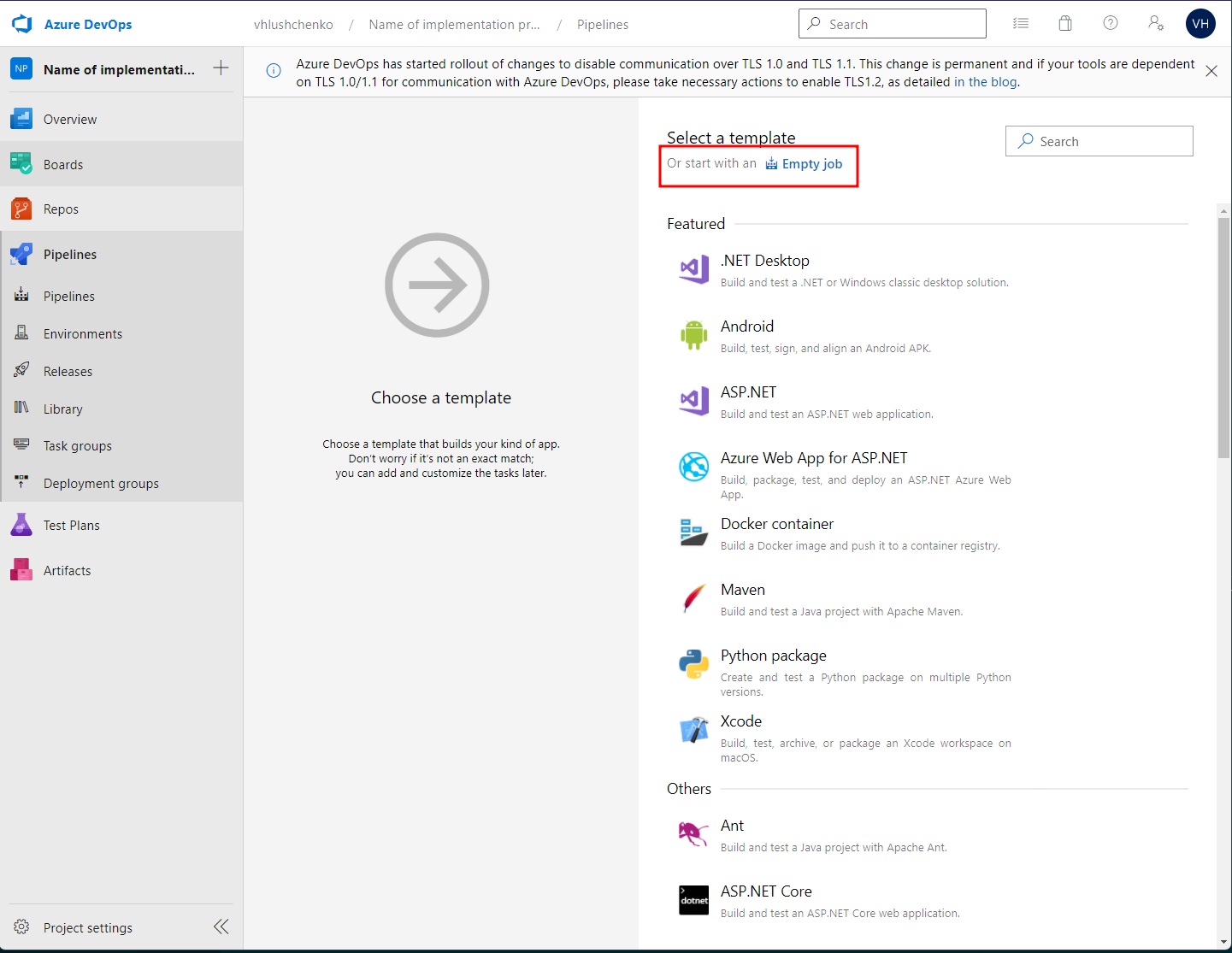
Task: Open Releases under Pipelines
Action: coord(68,372)
